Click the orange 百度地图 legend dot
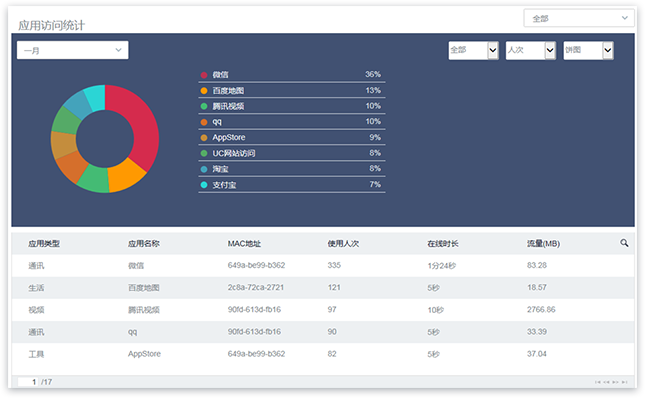This screenshot has height=398, width=645. pyautogui.click(x=204, y=90)
